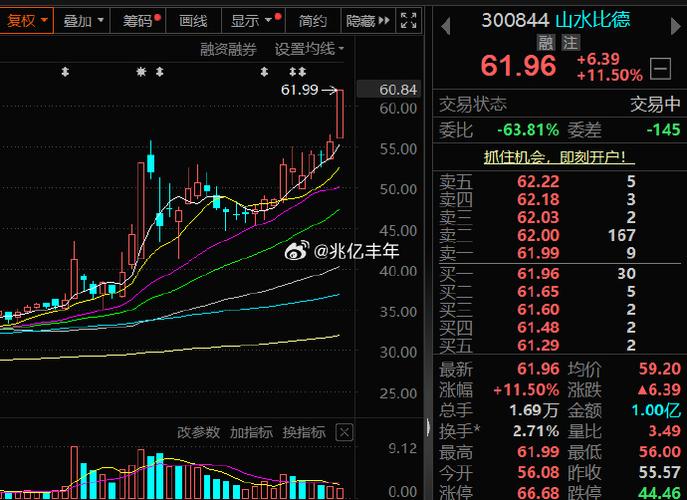Open the 复权 adjustment dropdown
687x500 pixels.
point(27,20)
